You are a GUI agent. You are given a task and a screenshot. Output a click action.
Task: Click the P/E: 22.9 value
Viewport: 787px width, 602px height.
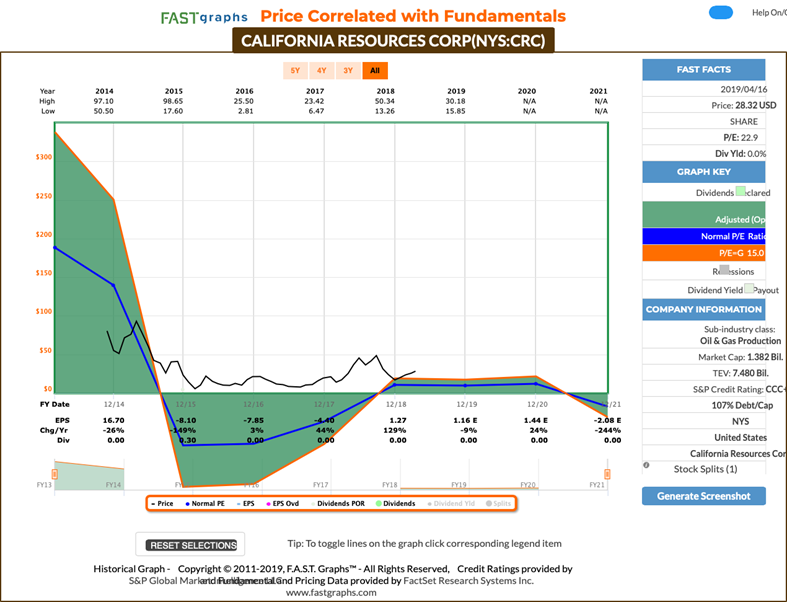(740, 138)
